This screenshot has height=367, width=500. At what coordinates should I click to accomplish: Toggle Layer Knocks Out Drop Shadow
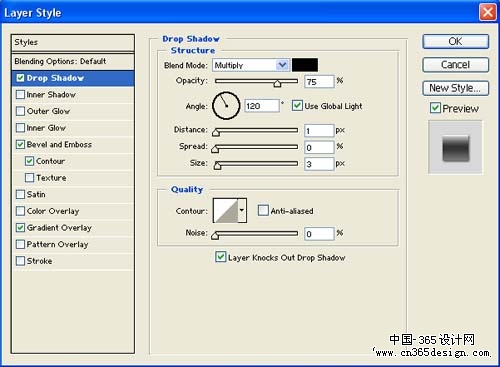click(220, 257)
